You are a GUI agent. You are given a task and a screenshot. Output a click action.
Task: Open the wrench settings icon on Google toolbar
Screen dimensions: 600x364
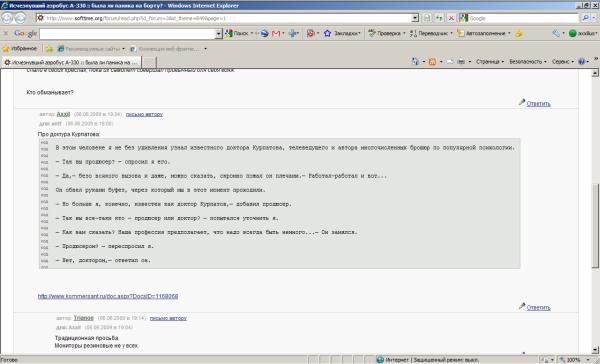coord(556,34)
